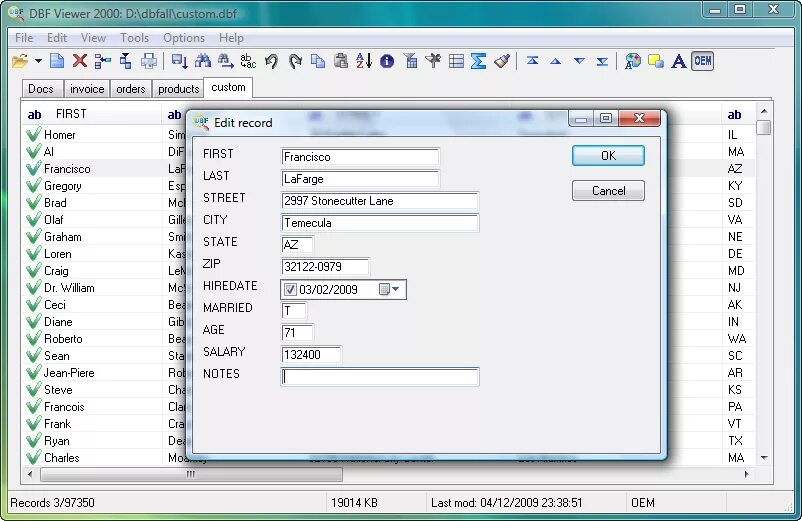Toggle the checkmark next to Charles

(x=33, y=458)
